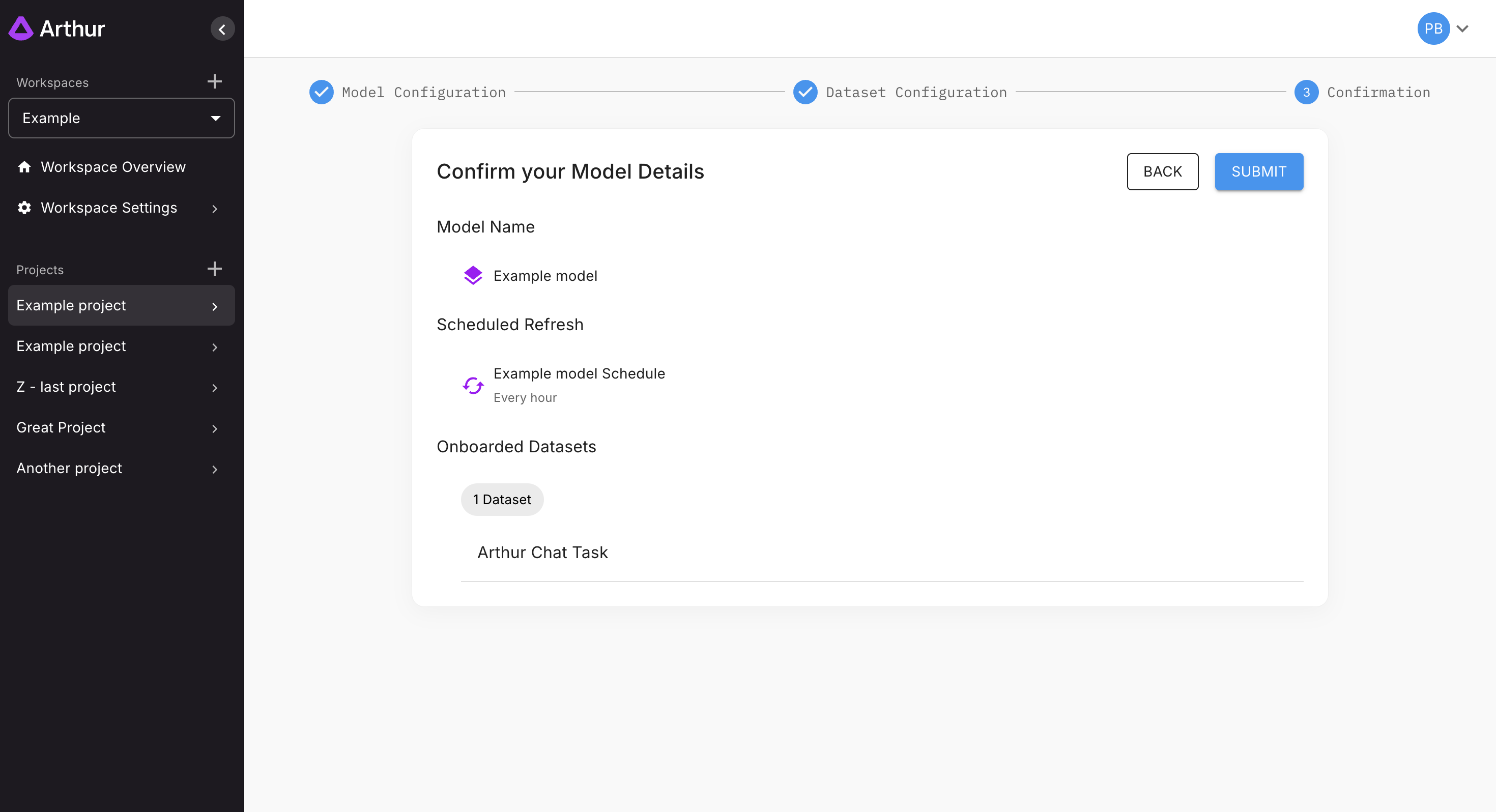Click the Workspace Overview home icon
Image resolution: width=1496 pixels, height=812 pixels.
pyautogui.click(x=24, y=167)
